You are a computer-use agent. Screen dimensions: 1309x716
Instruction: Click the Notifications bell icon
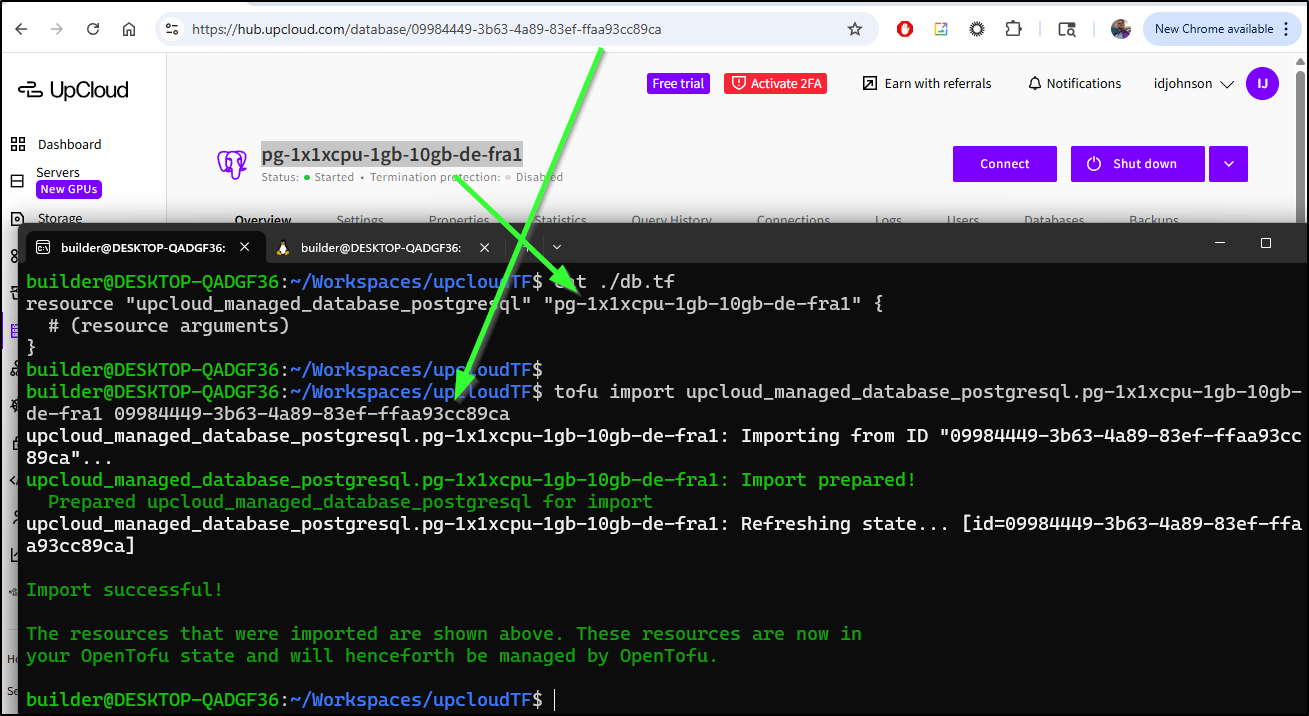point(1035,84)
